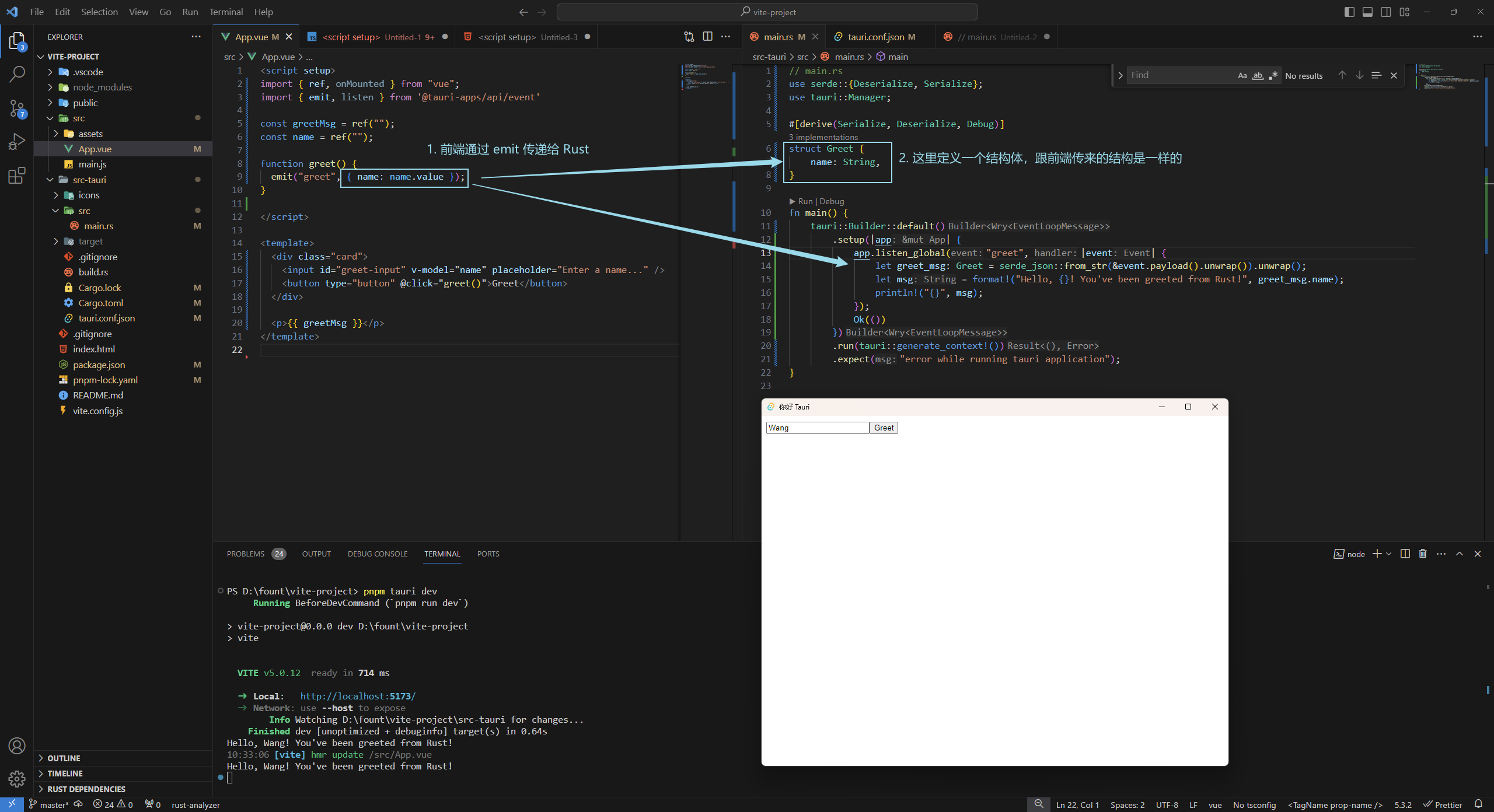
Task: Open the Run and Debug view
Action: coord(17,142)
